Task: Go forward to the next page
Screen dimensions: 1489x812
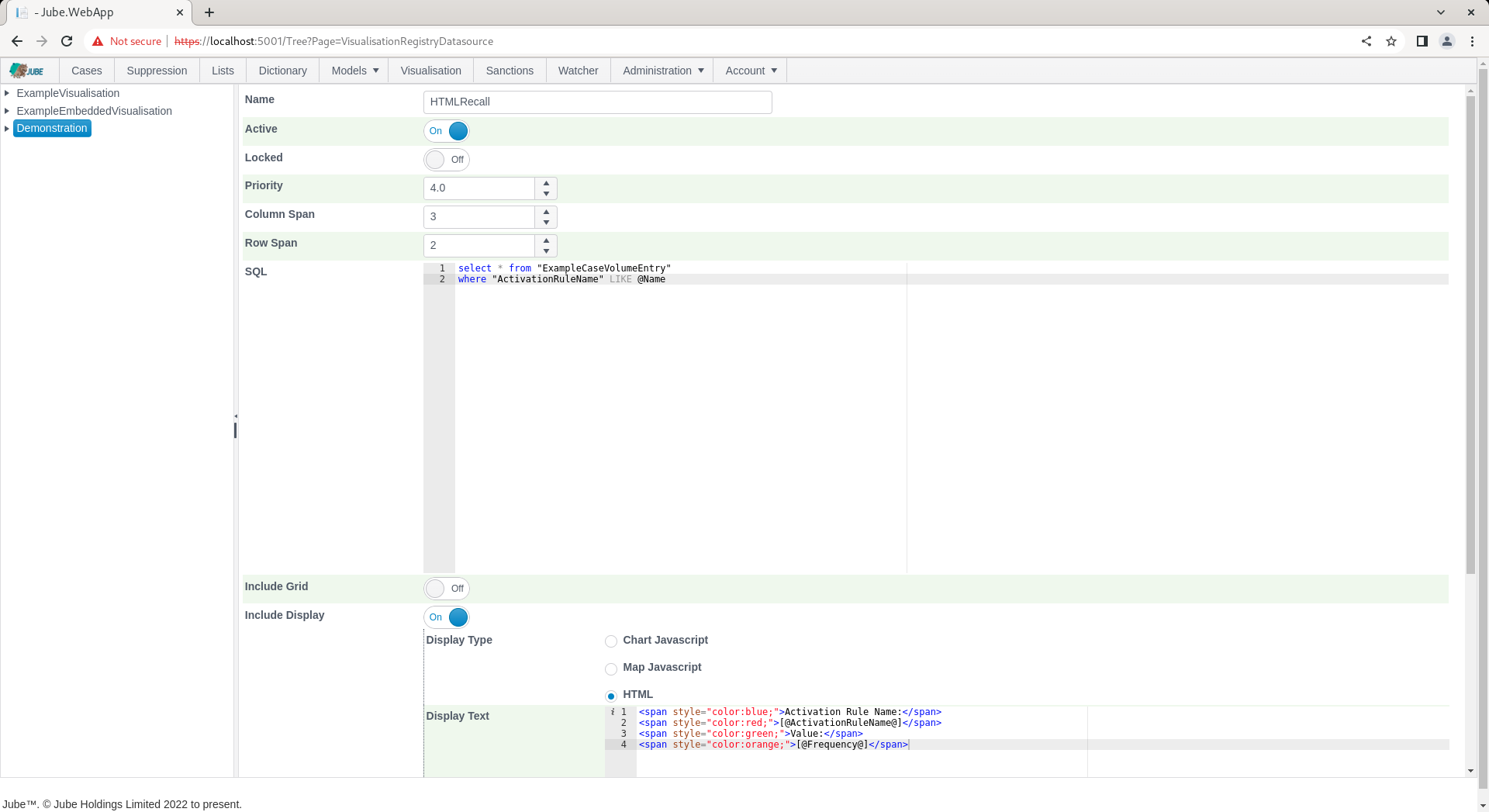Action: click(x=42, y=41)
